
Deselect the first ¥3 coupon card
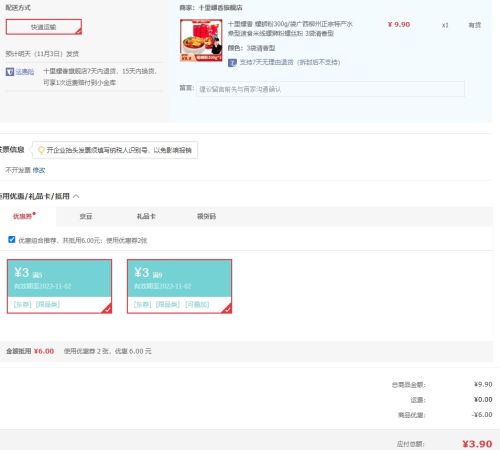[x=59, y=286]
